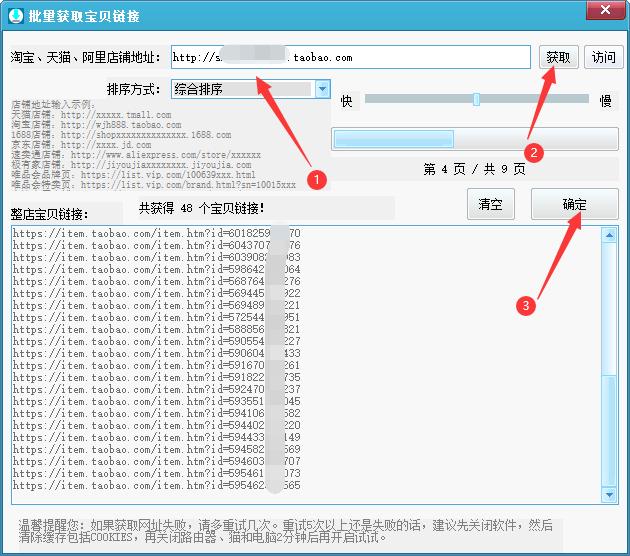Click the 温馨提醒您 notice text
Viewport: 630px width, 556px height.
tap(286, 531)
